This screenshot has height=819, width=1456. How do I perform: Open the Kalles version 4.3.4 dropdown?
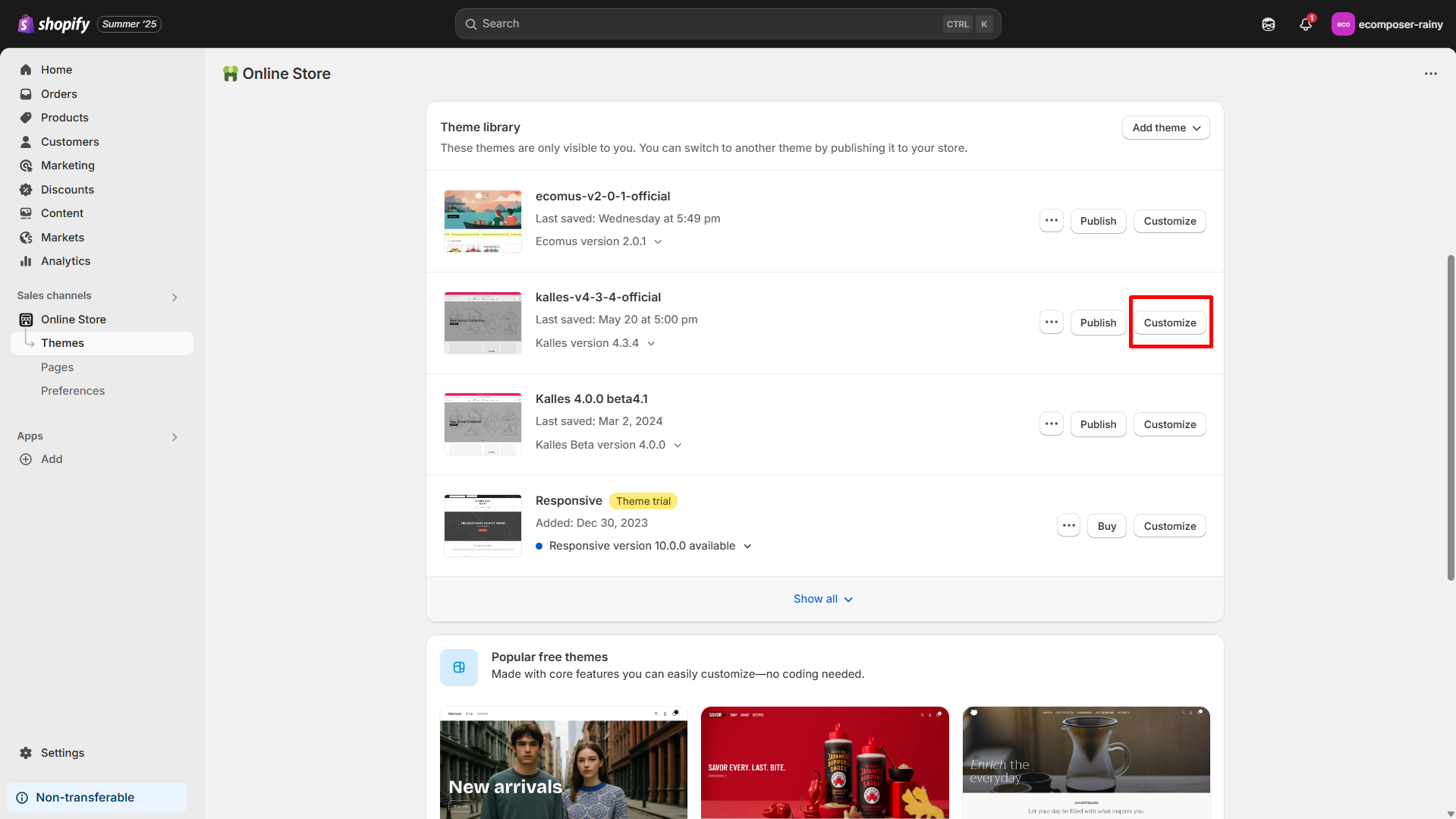tap(653, 343)
